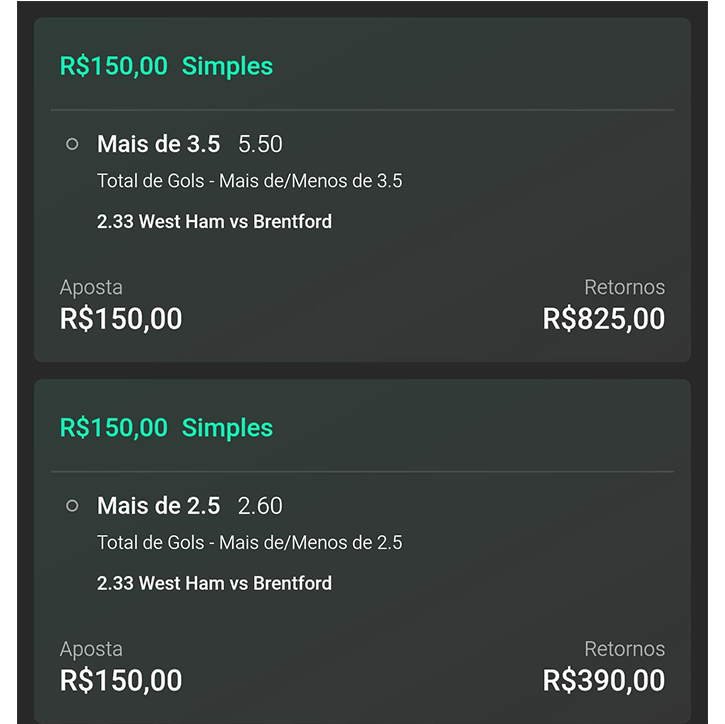Click the Retornos label above R$825,00
Viewport: 725px width, 724px height.
pyautogui.click(x=624, y=287)
